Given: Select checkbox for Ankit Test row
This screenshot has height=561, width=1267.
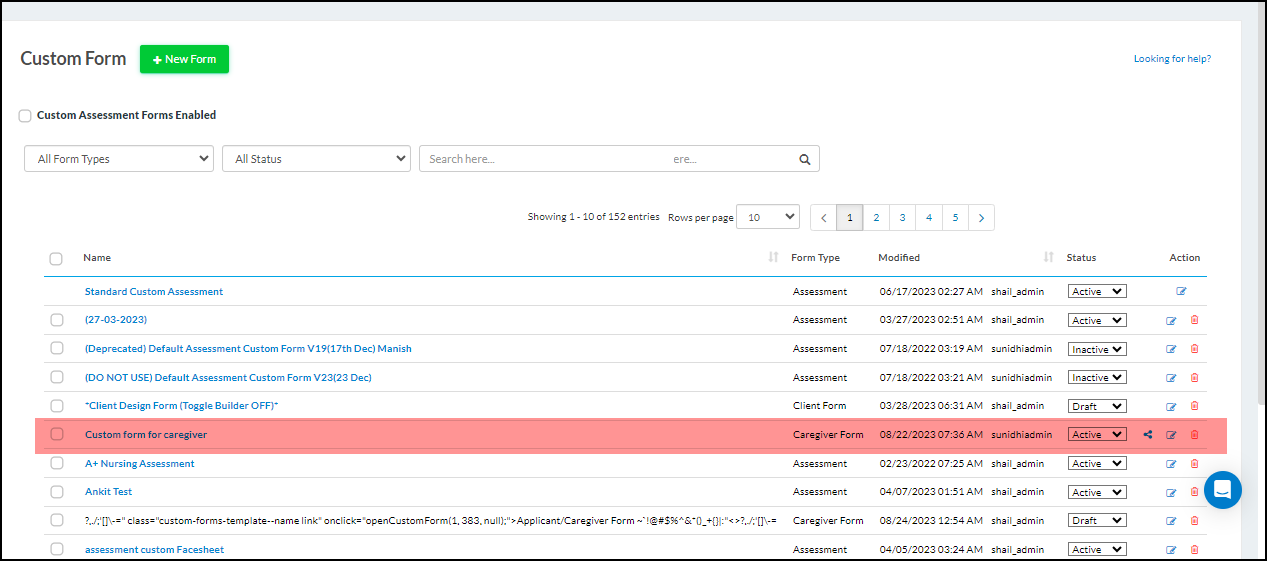Looking at the screenshot, I should [57, 492].
